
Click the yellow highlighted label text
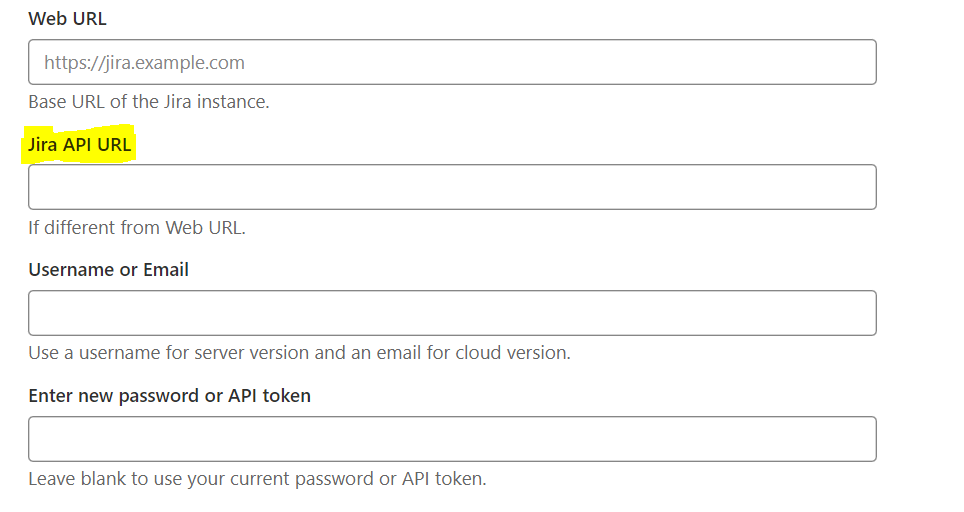click(x=79, y=145)
